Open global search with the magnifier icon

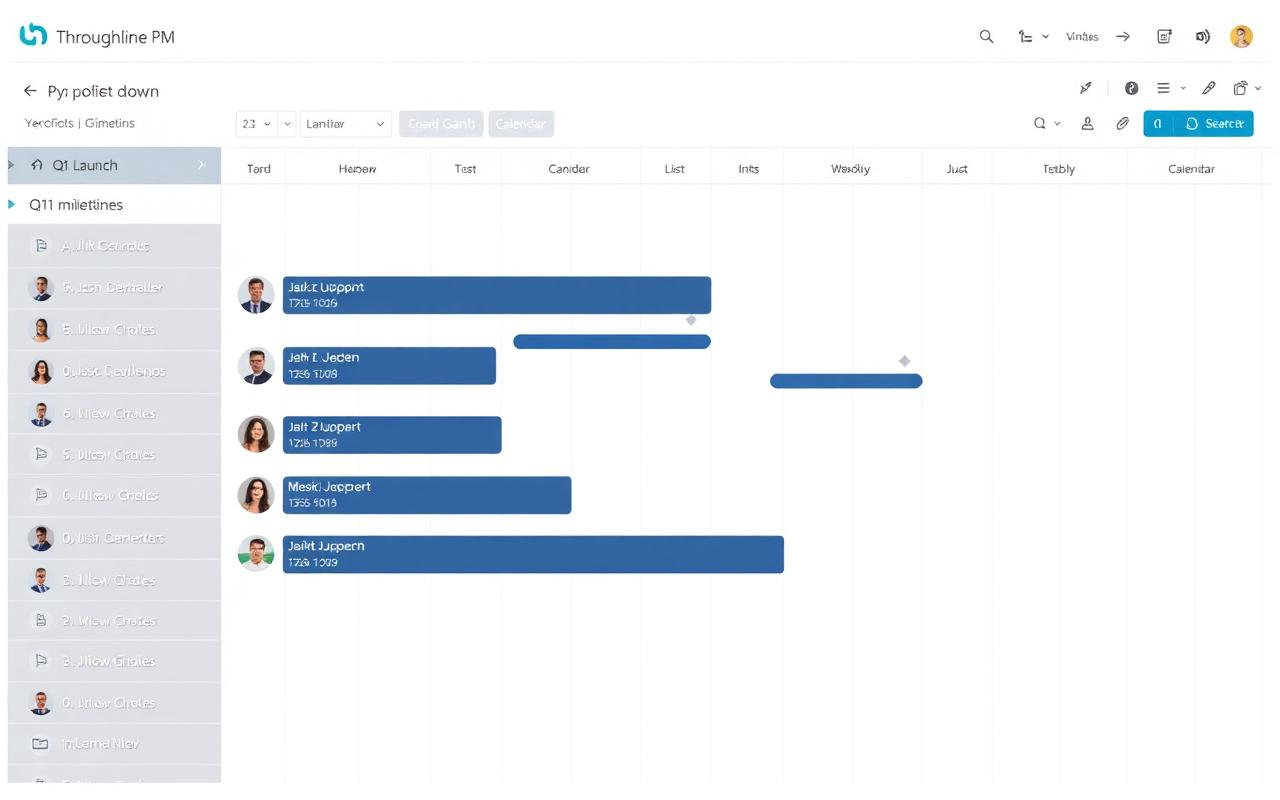tap(986, 36)
